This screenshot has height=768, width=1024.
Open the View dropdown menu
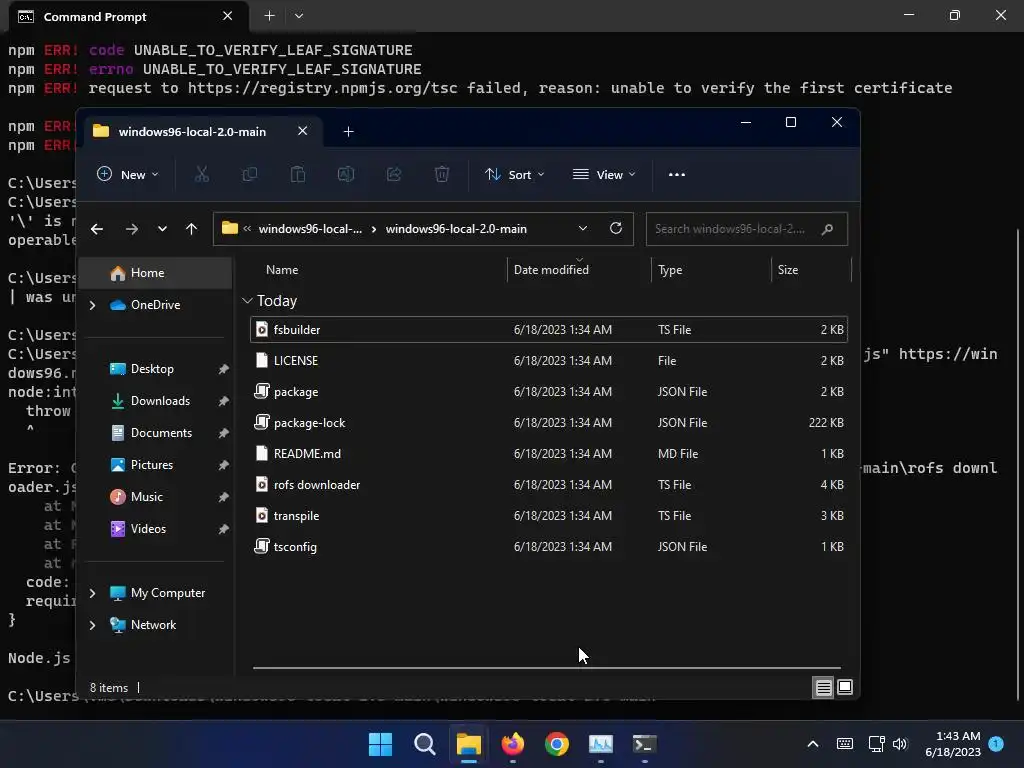pos(604,174)
